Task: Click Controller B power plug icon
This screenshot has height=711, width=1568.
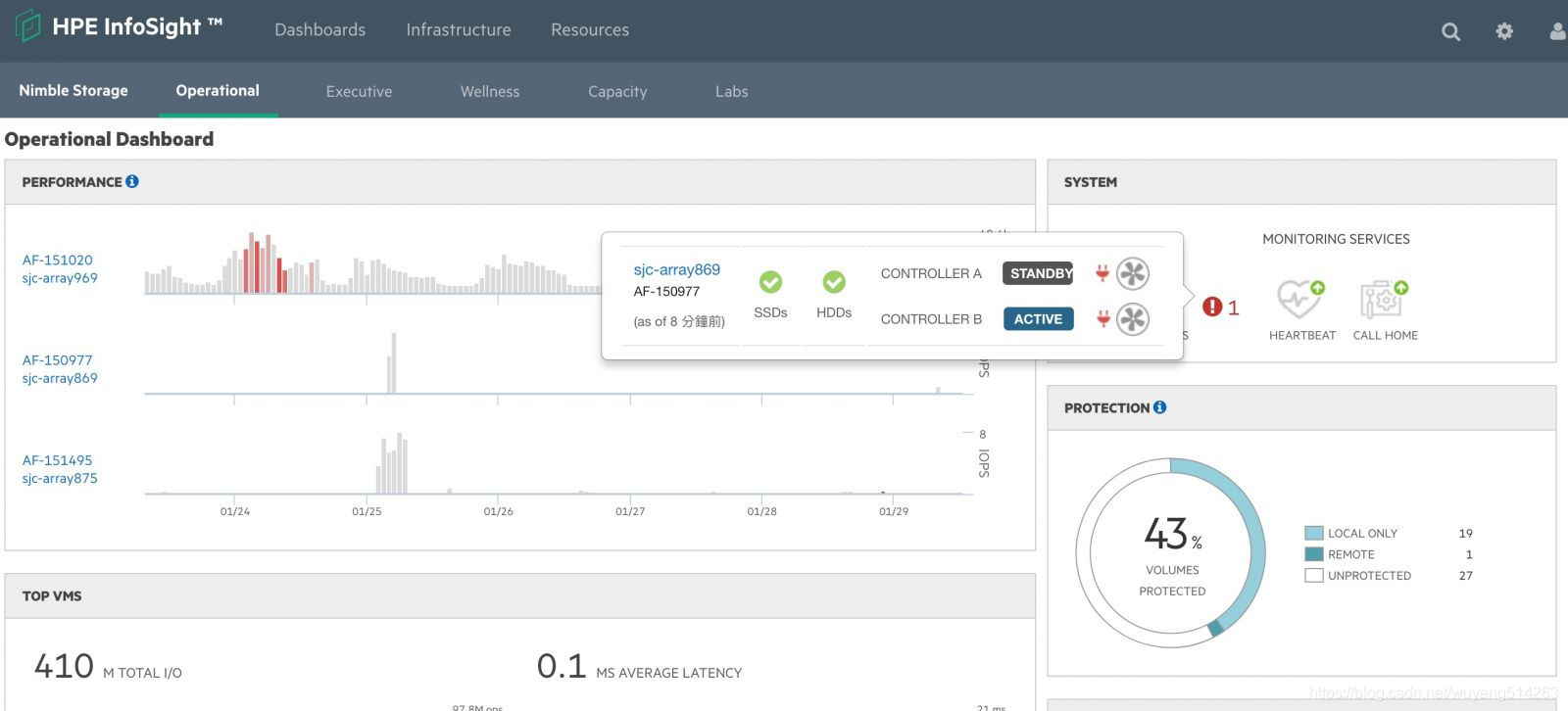Action: coord(1102,318)
